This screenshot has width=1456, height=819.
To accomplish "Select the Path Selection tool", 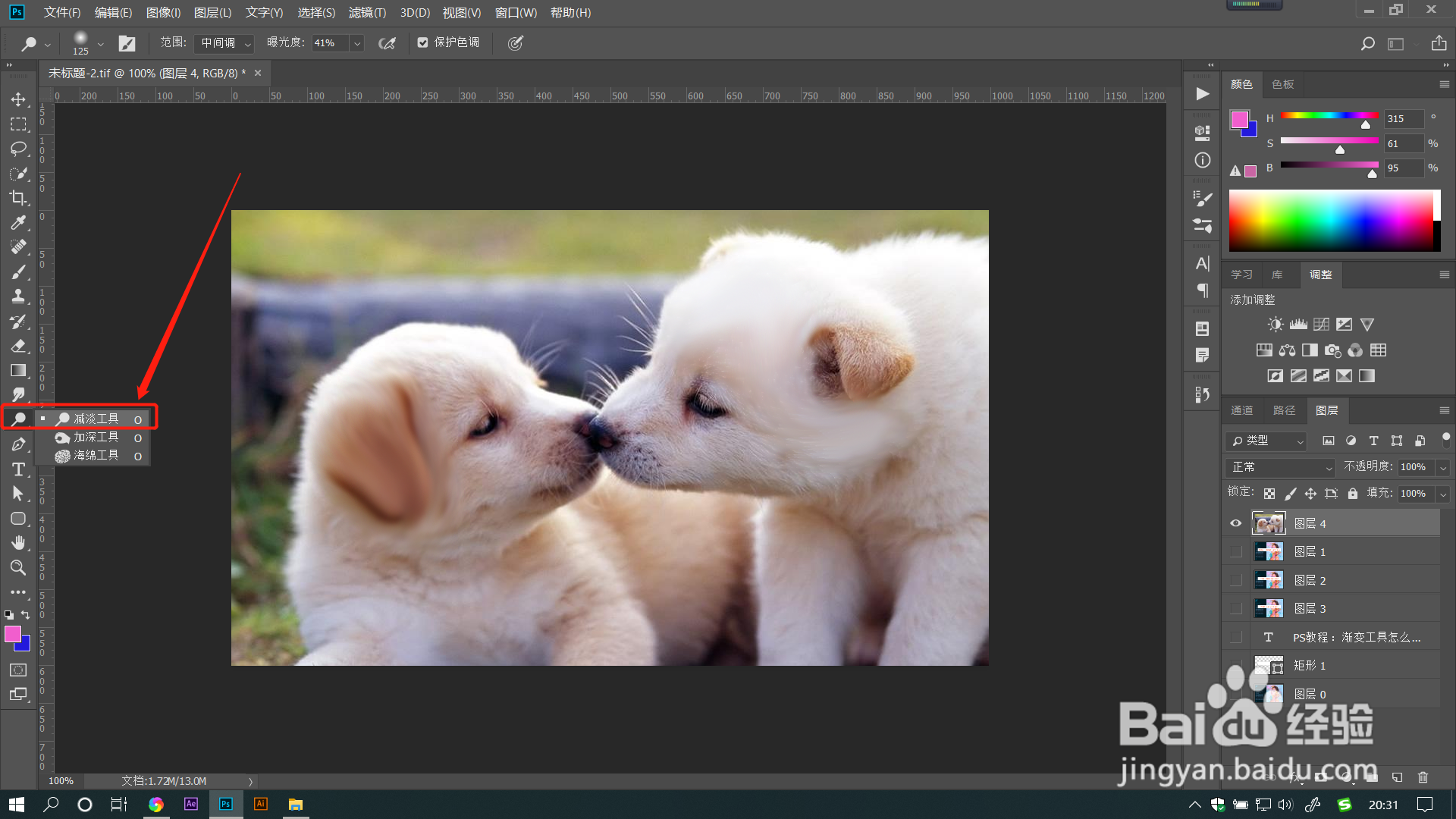I will point(18,494).
